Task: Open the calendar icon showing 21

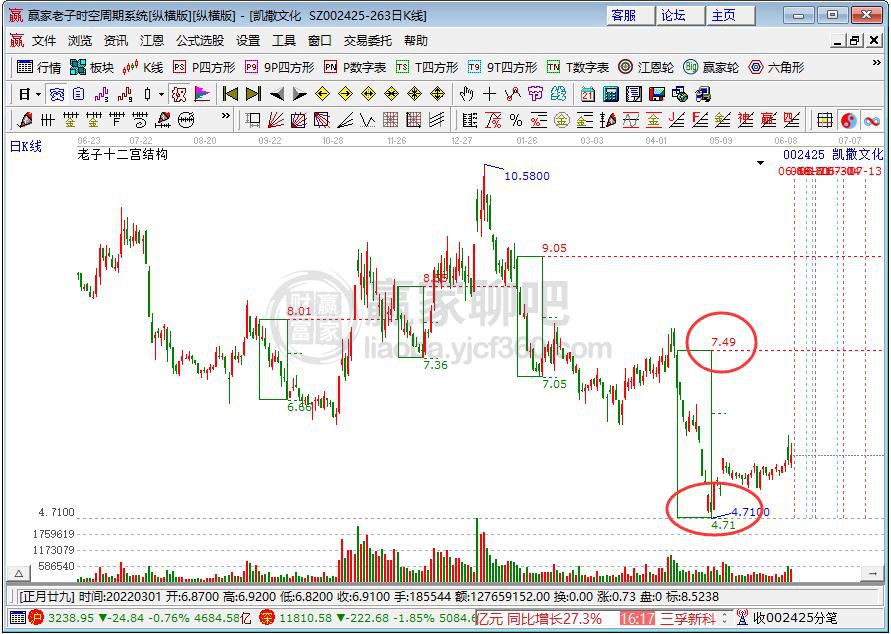Action: click(x=588, y=94)
